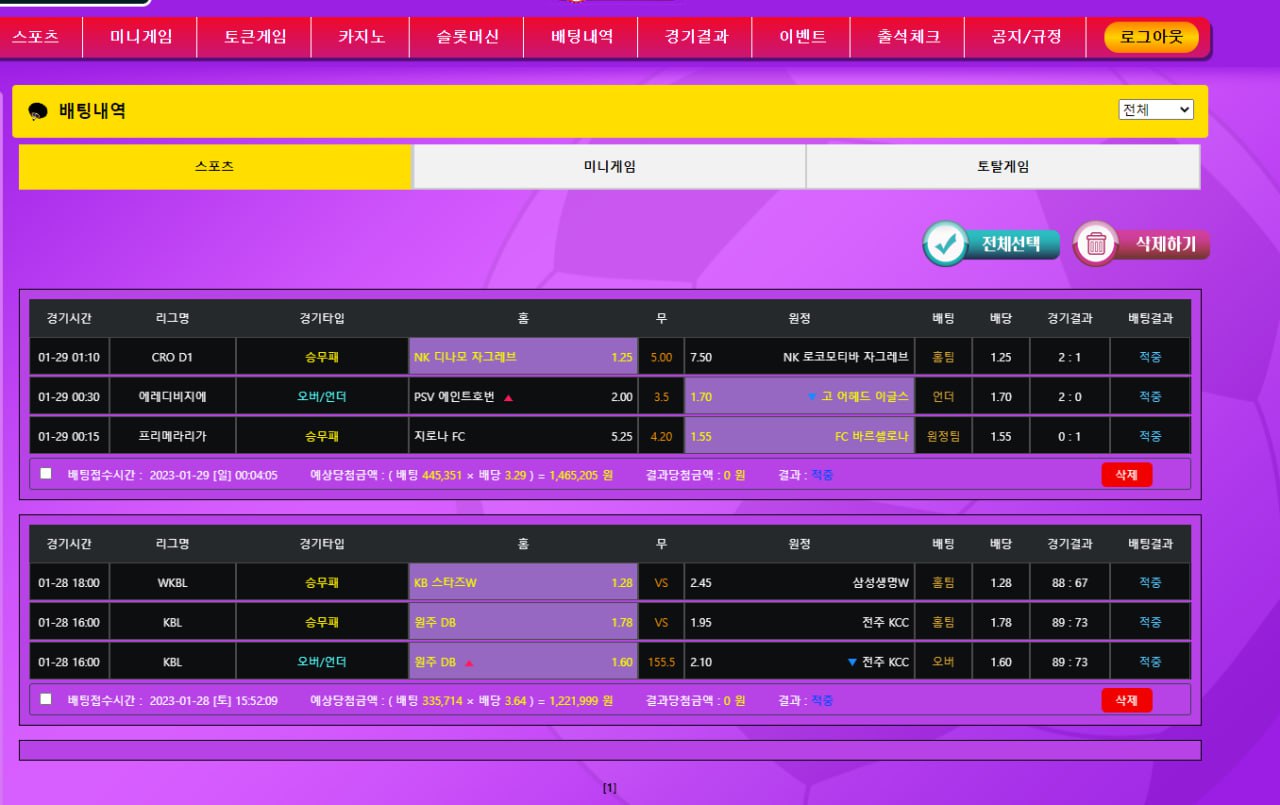Tick checkbox for the 2023-01-28 bet slip

coord(46,700)
